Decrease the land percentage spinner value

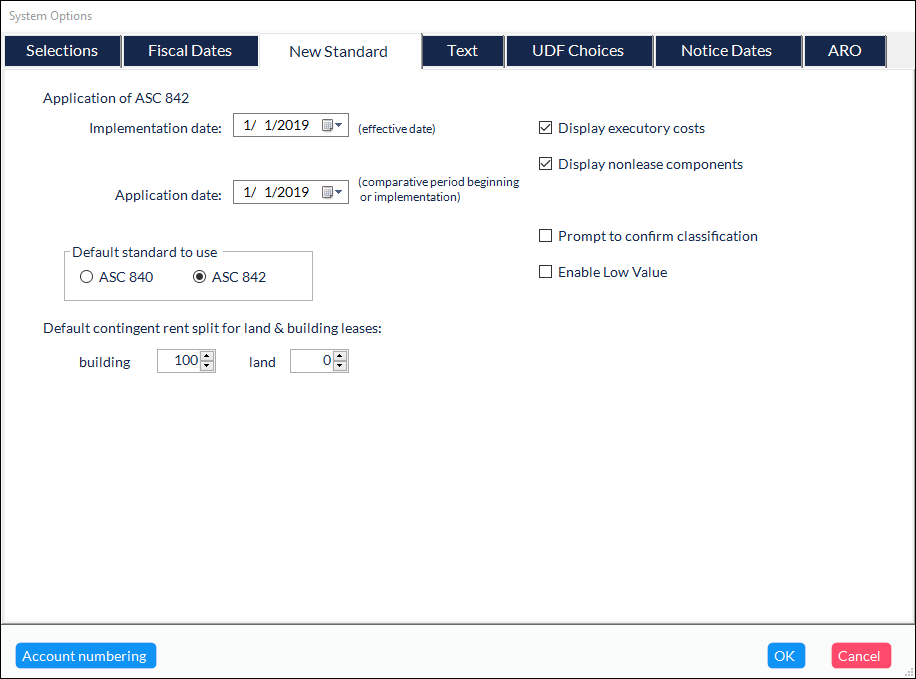click(340, 366)
